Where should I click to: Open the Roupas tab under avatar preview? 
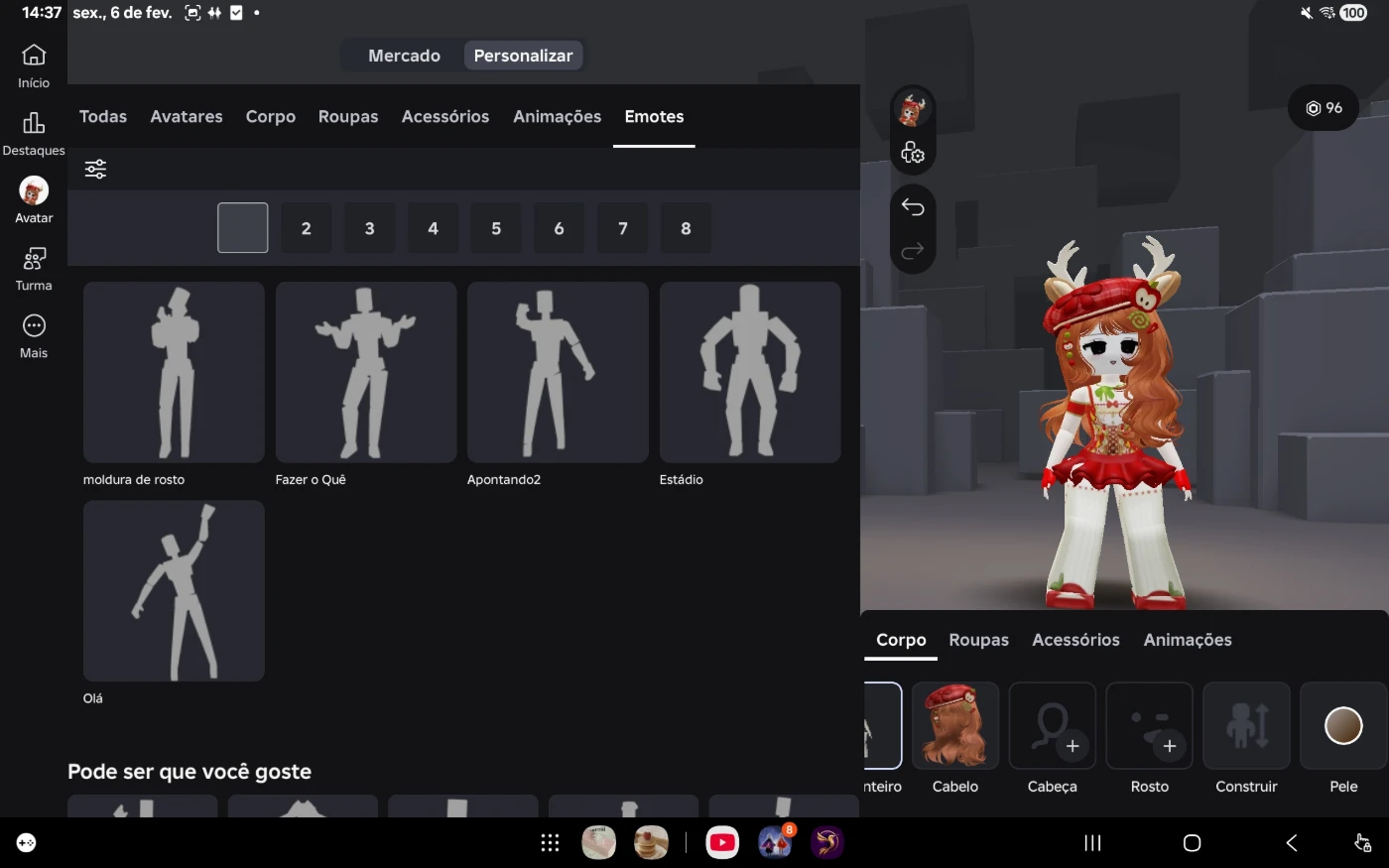978,640
